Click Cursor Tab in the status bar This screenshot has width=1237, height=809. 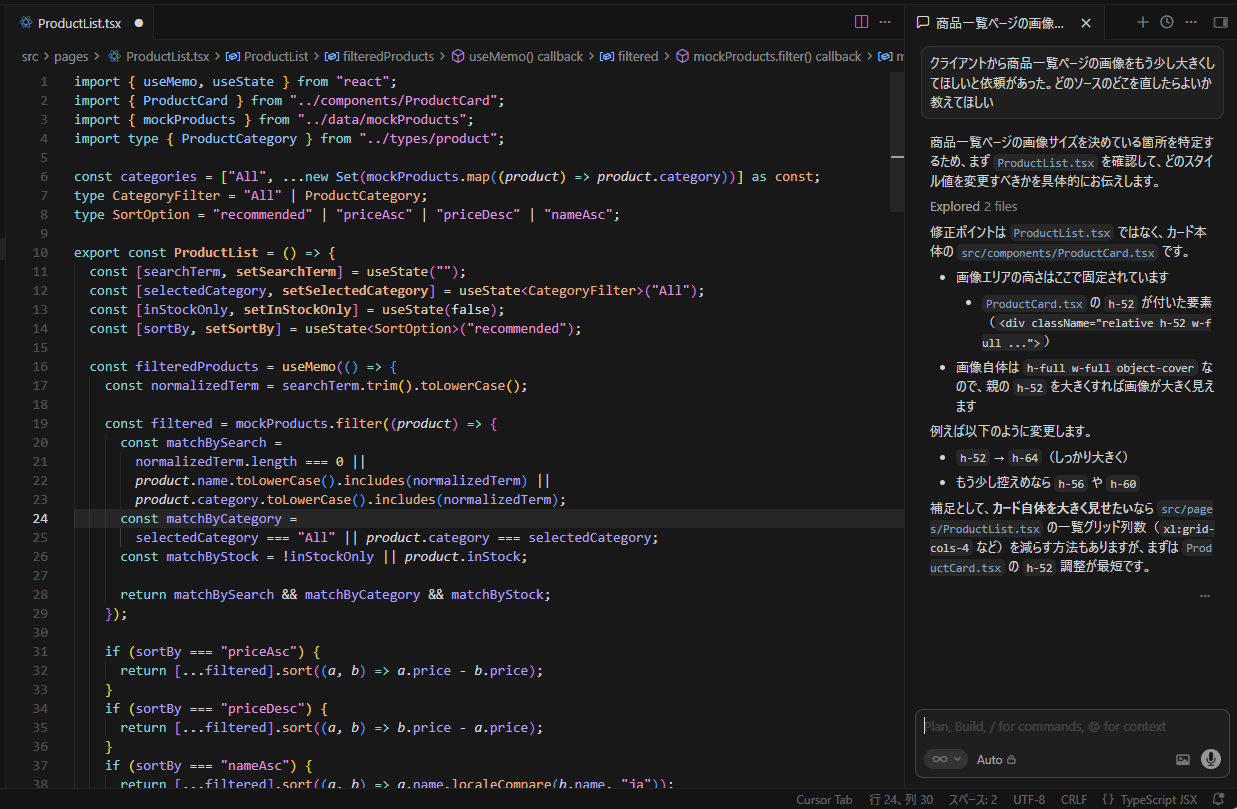(824, 799)
